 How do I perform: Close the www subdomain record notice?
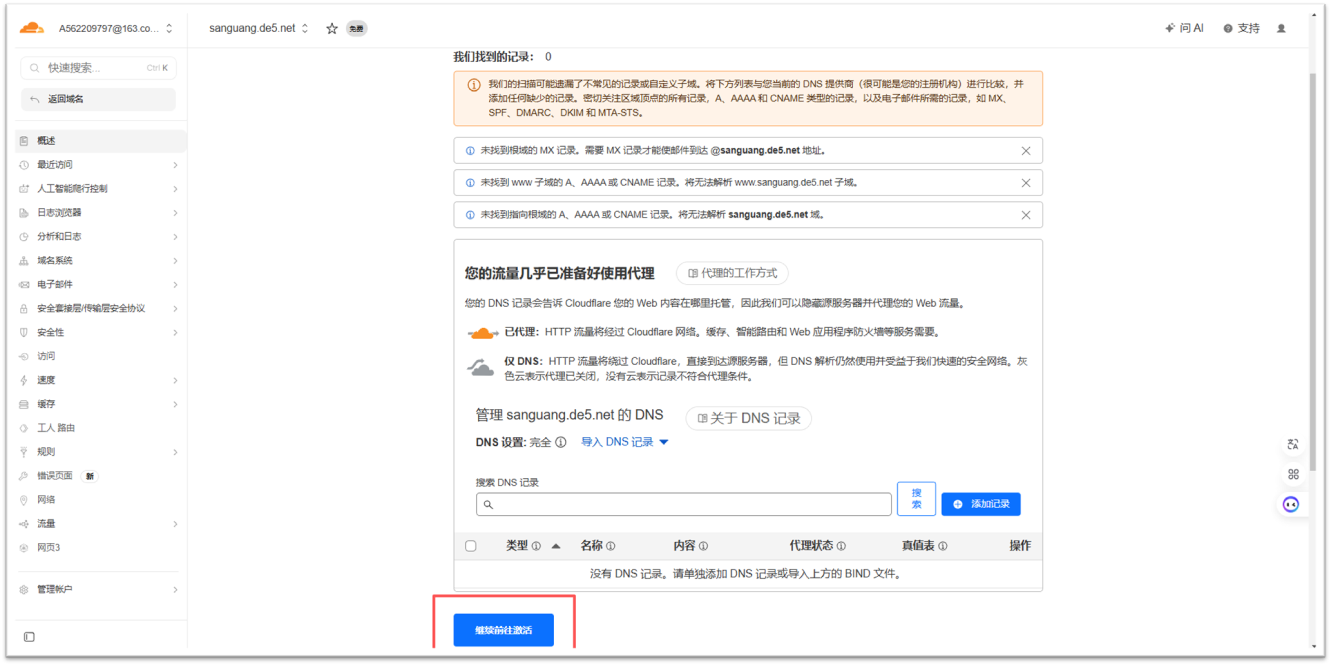click(x=1026, y=183)
